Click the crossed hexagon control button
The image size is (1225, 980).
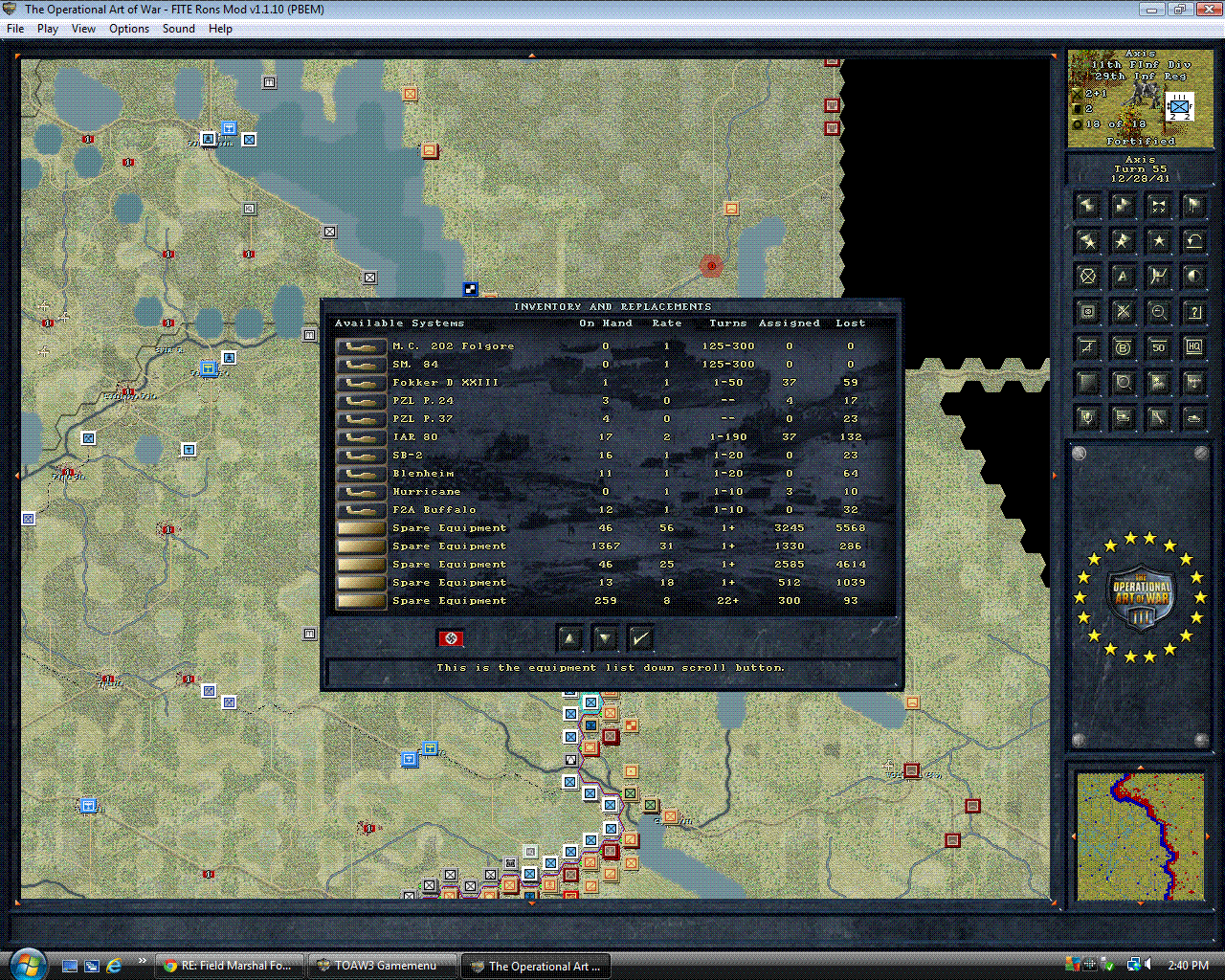click(1087, 276)
